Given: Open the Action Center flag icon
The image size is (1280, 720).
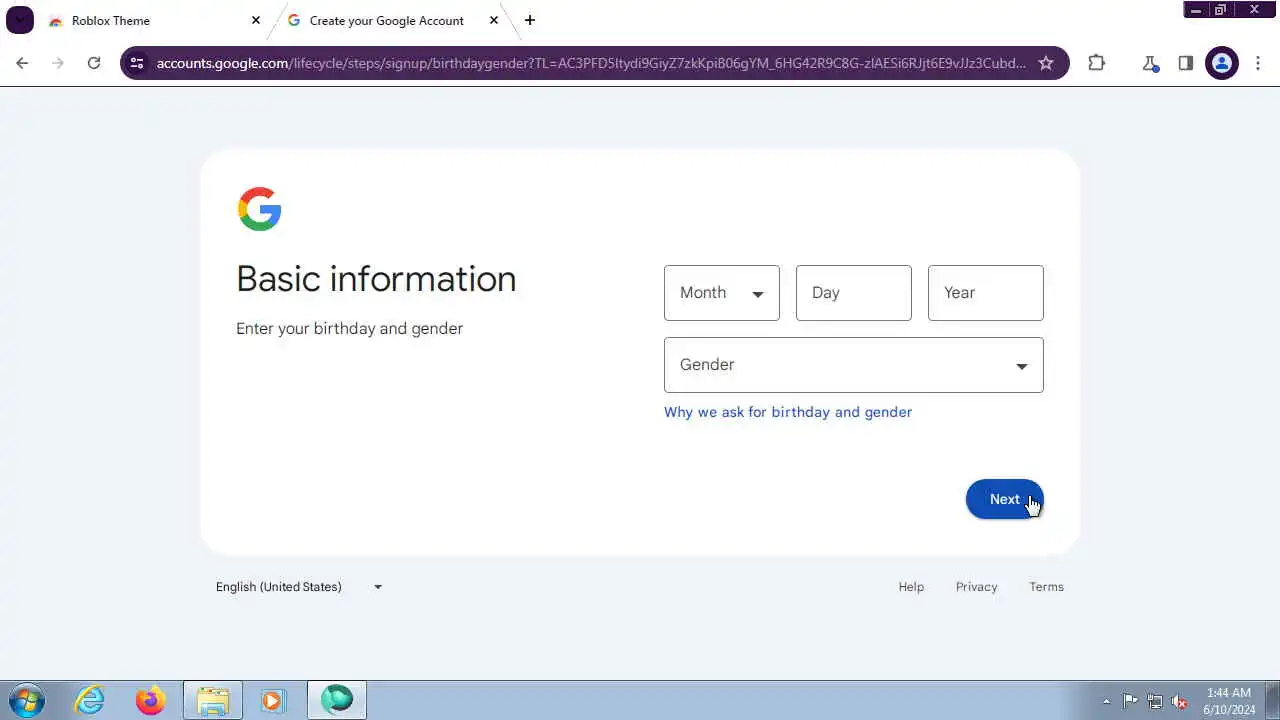Looking at the screenshot, I should [1130, 701].
